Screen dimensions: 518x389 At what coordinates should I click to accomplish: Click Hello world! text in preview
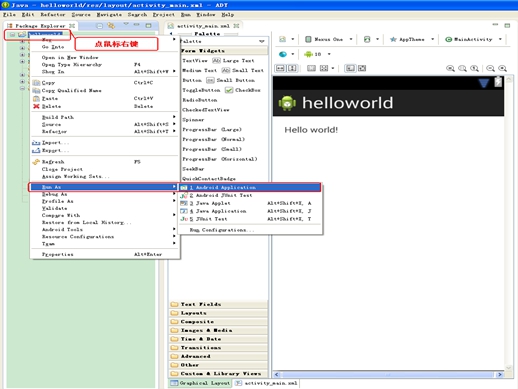[x=311, y=130]
